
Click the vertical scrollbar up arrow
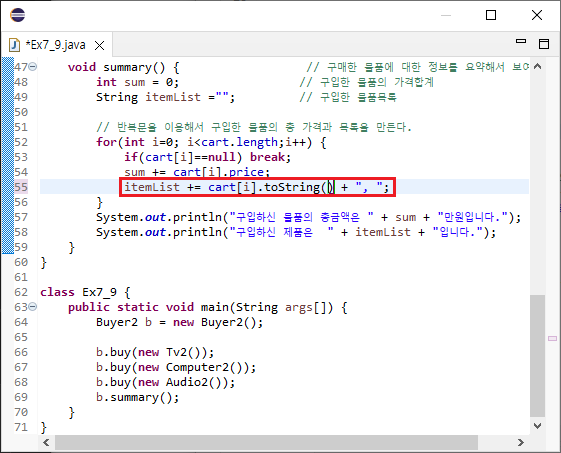point(537,67)
